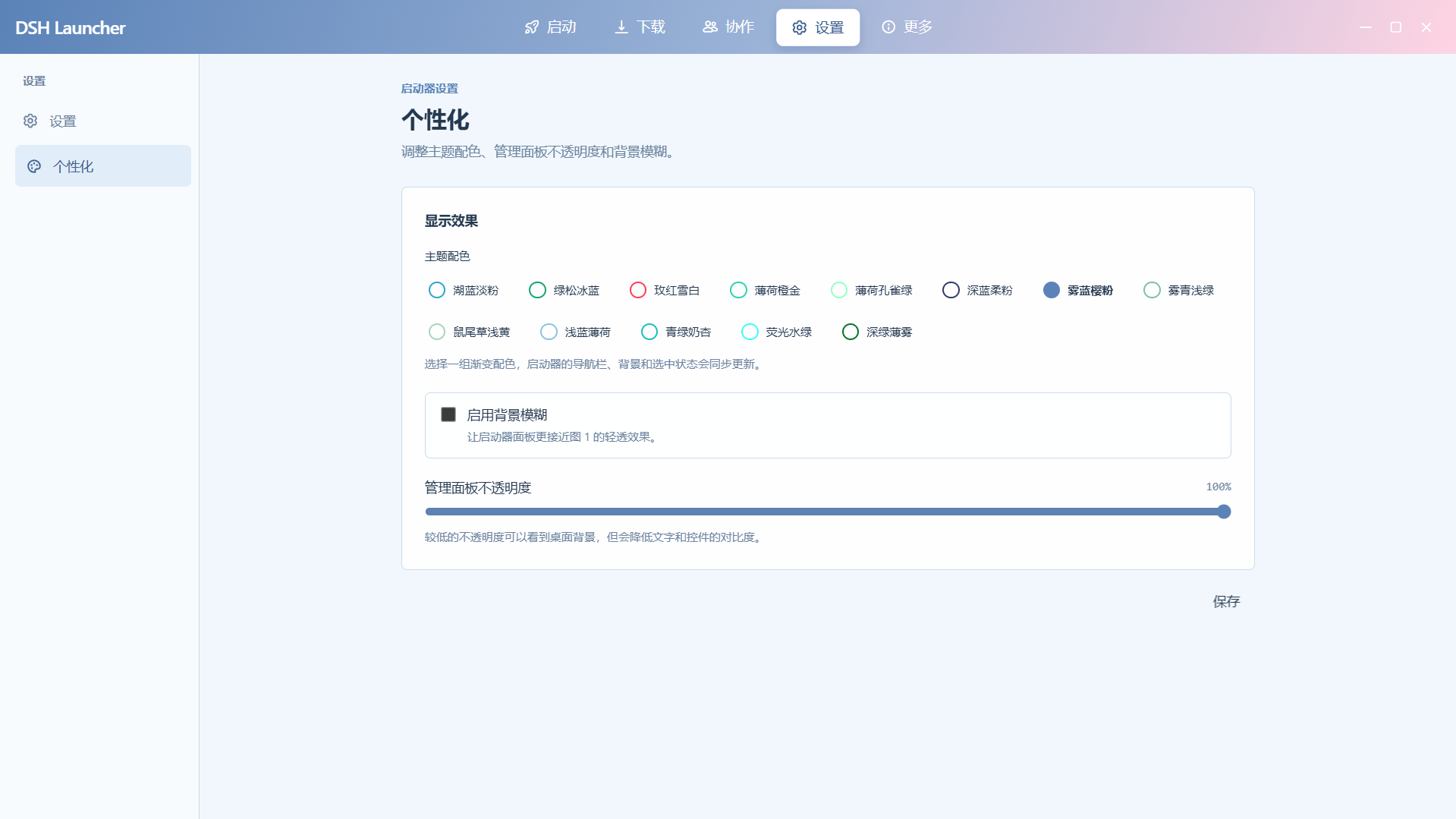This screenshot has width=1456, height=819.
Task: Open the 启动 tab
Action: [x=551, y=27]
